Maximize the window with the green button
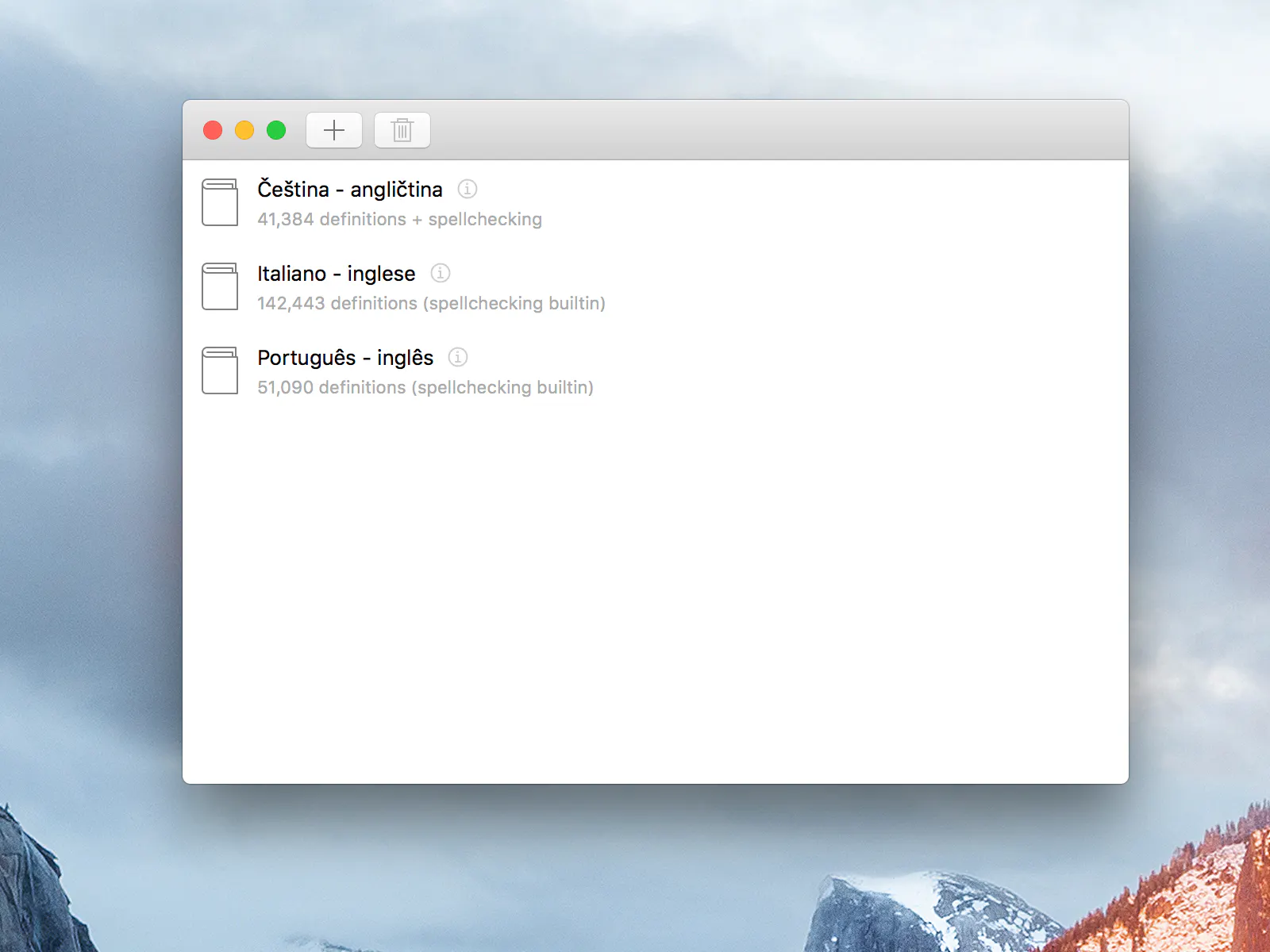The image size is (1270, 952). [276, 130]
